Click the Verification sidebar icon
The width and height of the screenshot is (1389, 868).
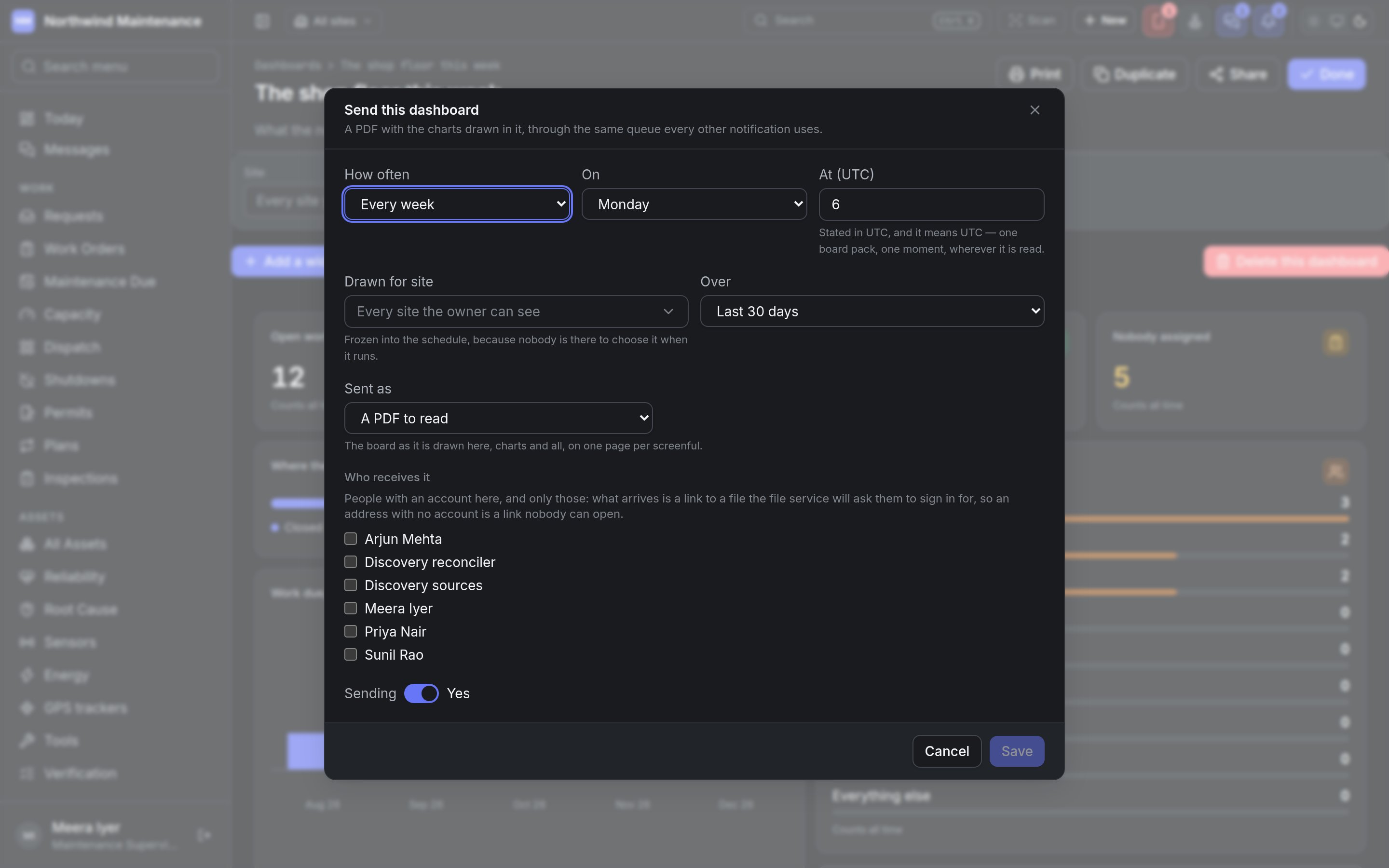(27, 773)
